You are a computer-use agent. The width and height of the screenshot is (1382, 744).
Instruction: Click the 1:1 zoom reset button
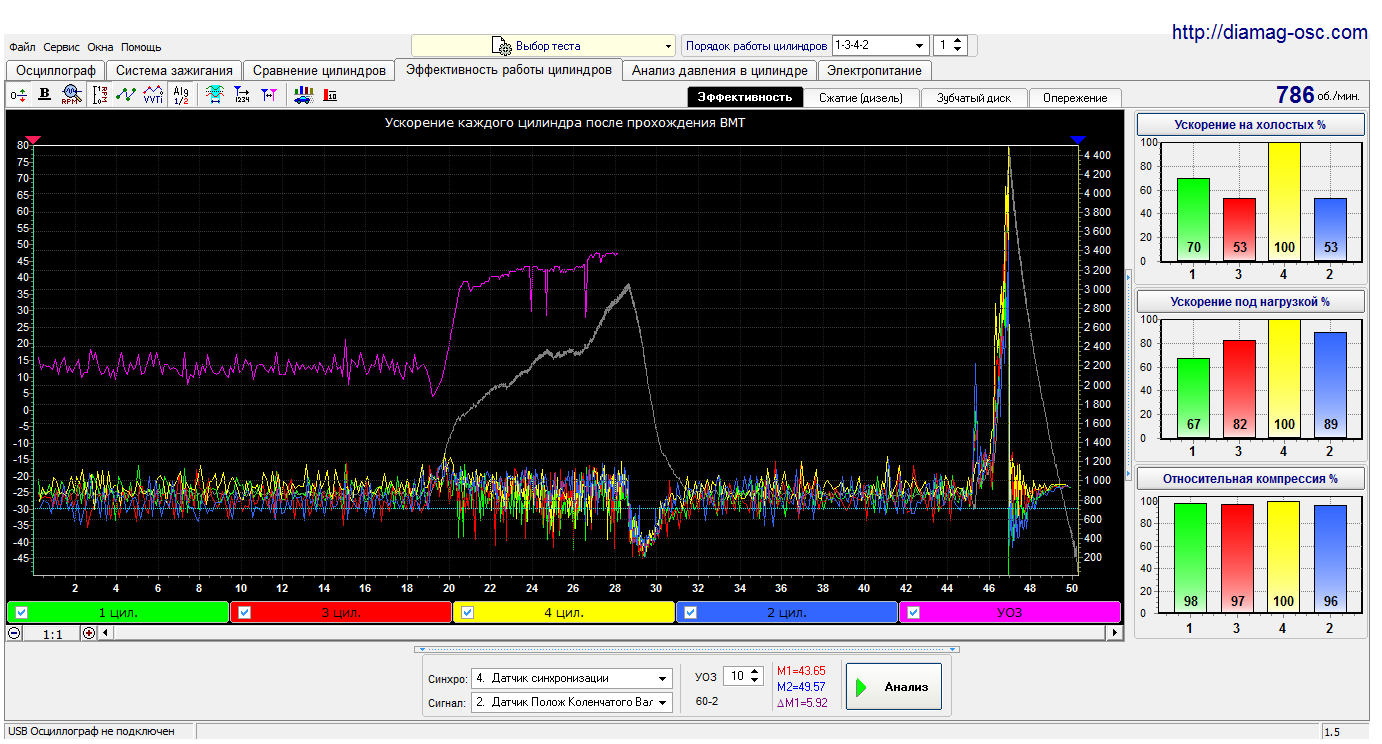pos(53,633)
